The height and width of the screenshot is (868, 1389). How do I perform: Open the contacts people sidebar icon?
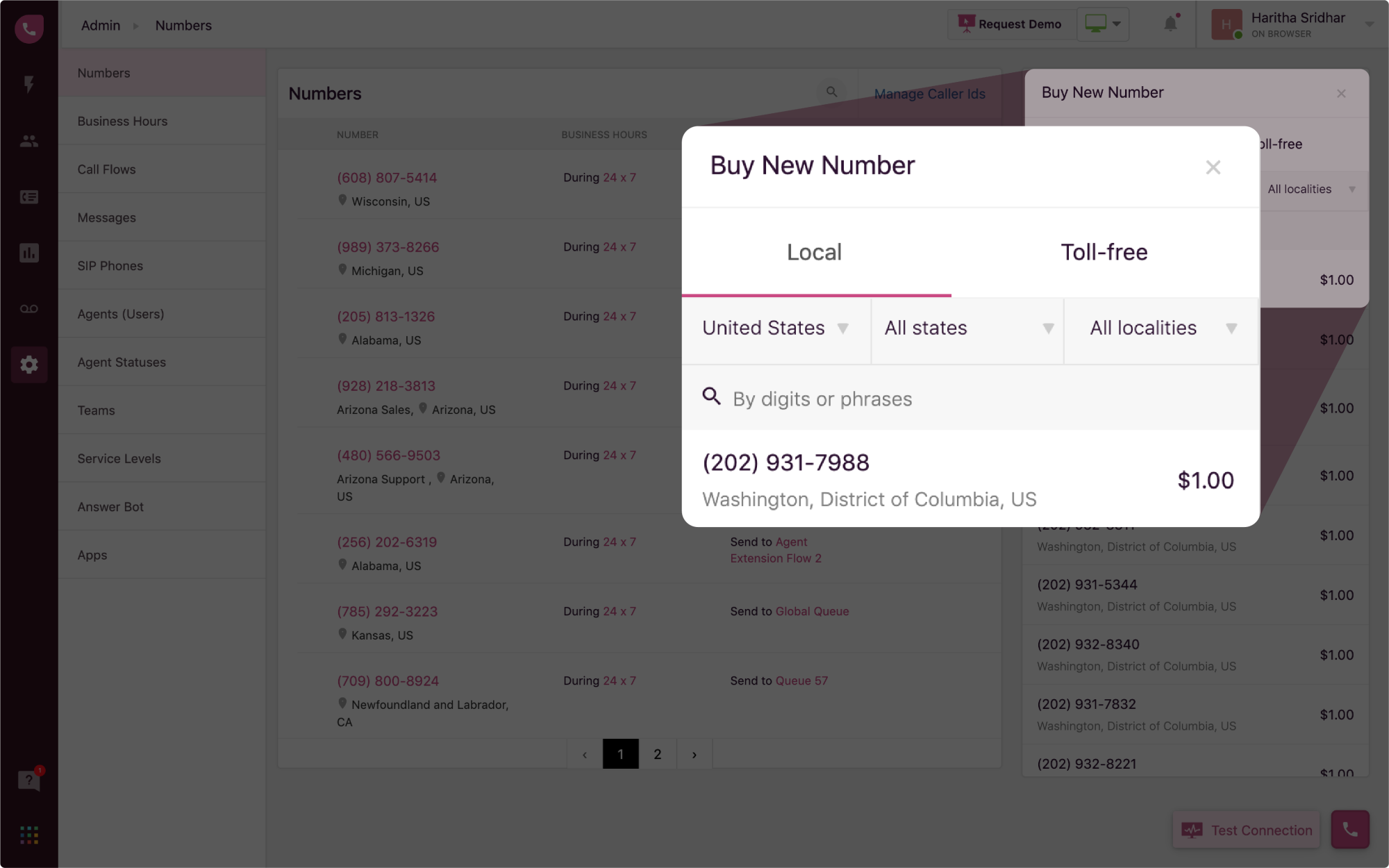click(x=29, y=141)
